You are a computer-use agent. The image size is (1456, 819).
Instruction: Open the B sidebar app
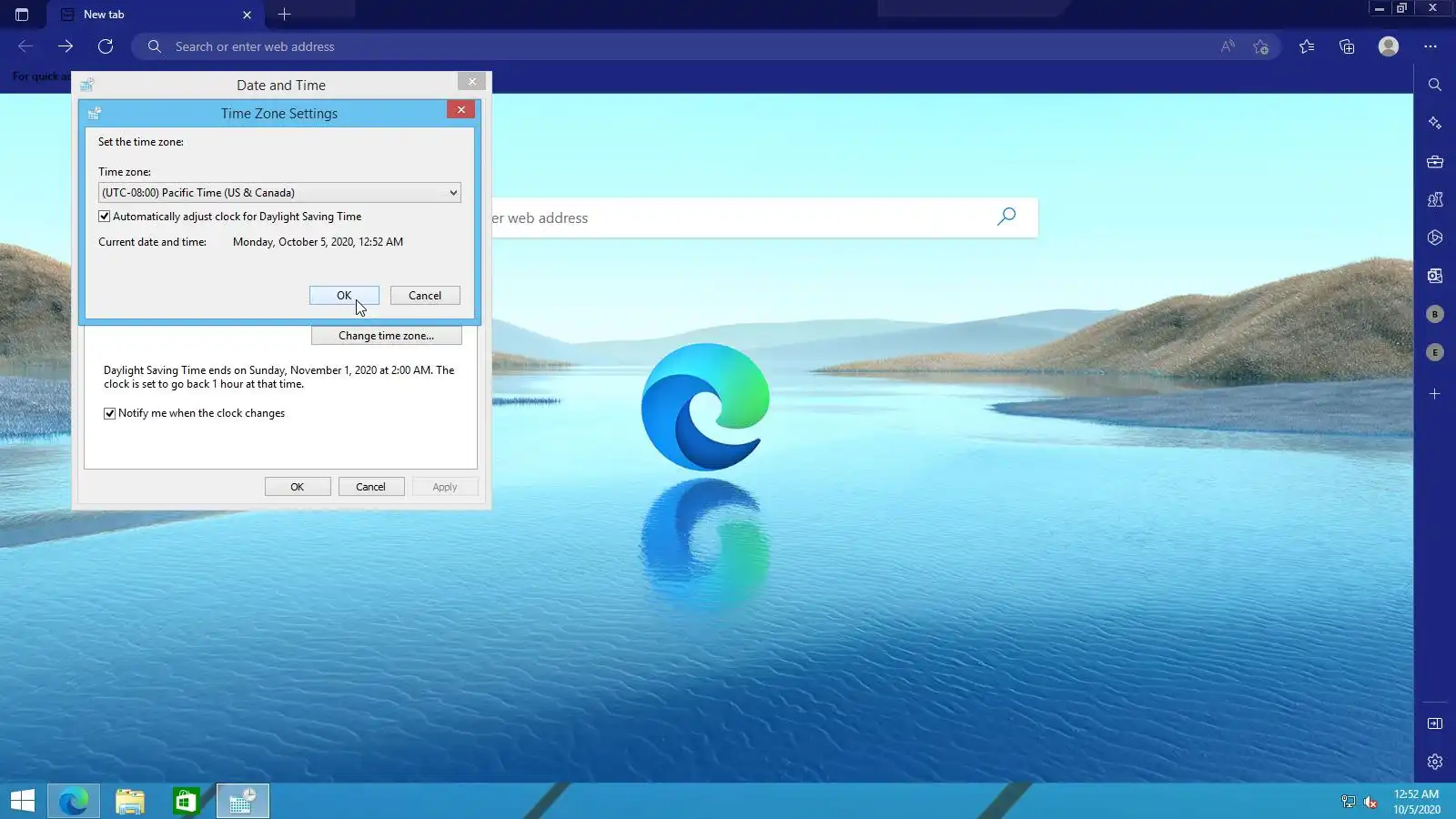[x=1435, y=314]
